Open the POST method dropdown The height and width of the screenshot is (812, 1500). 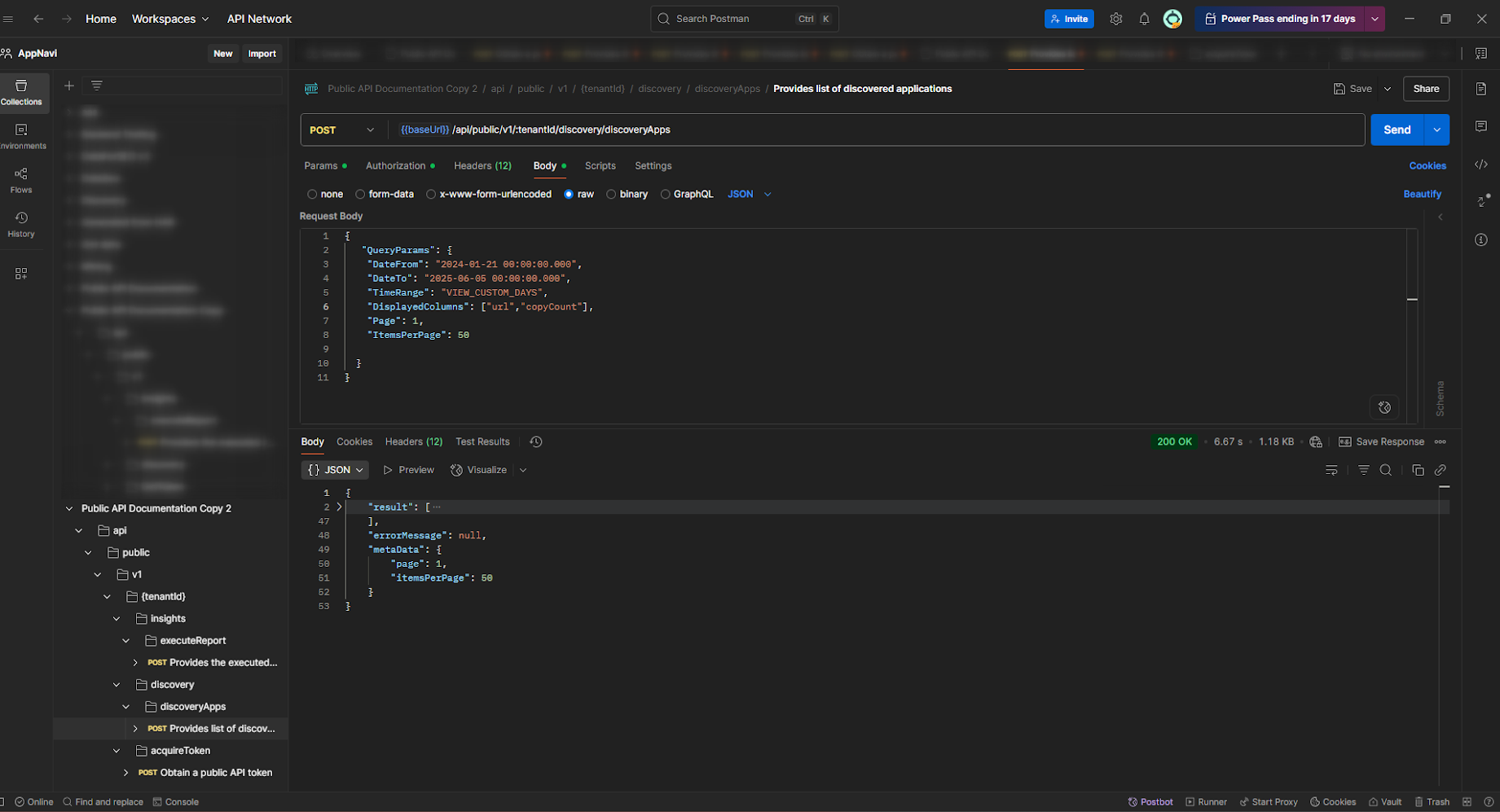[x=341, y=129]
